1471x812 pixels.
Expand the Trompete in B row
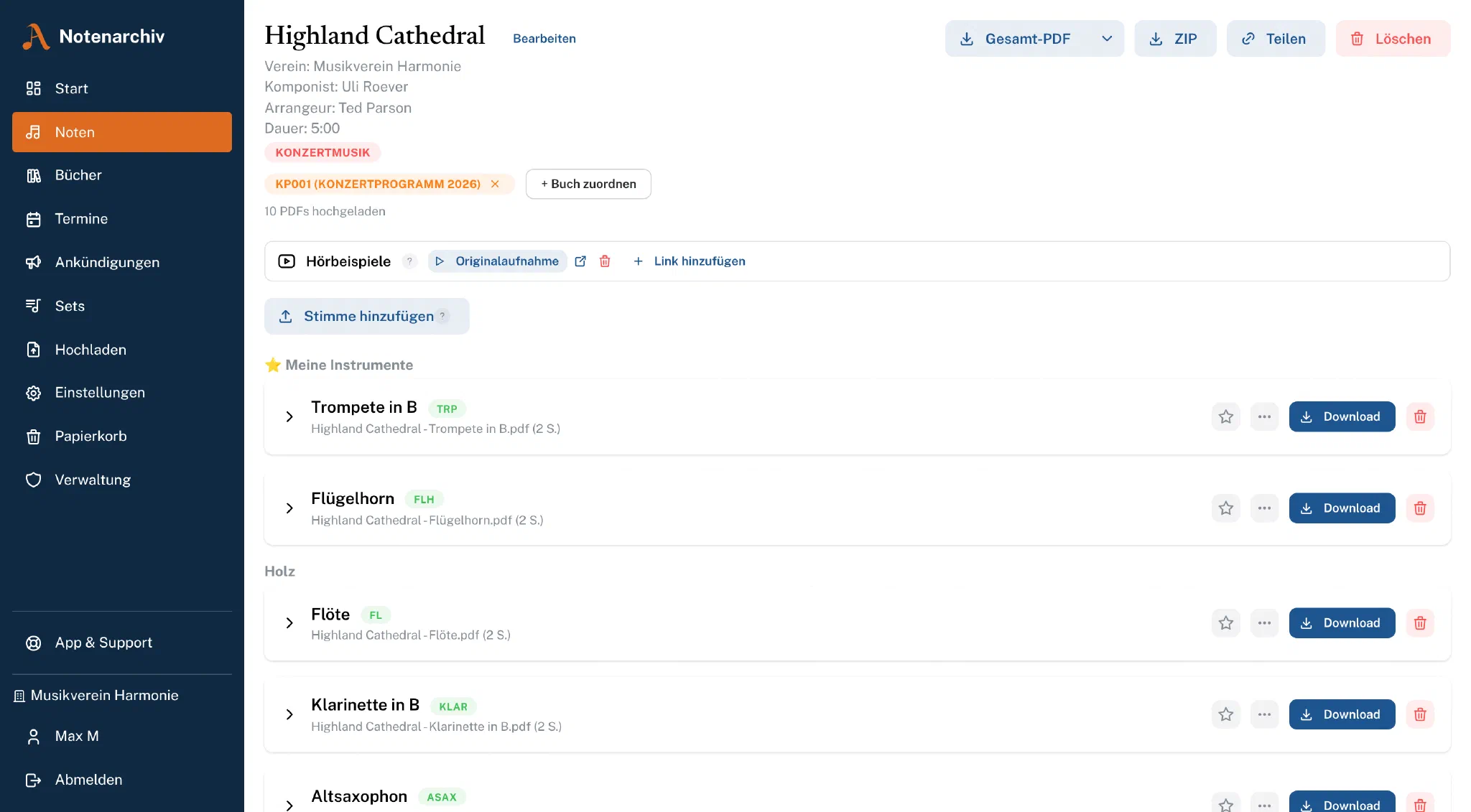click(x=289, y=416)
